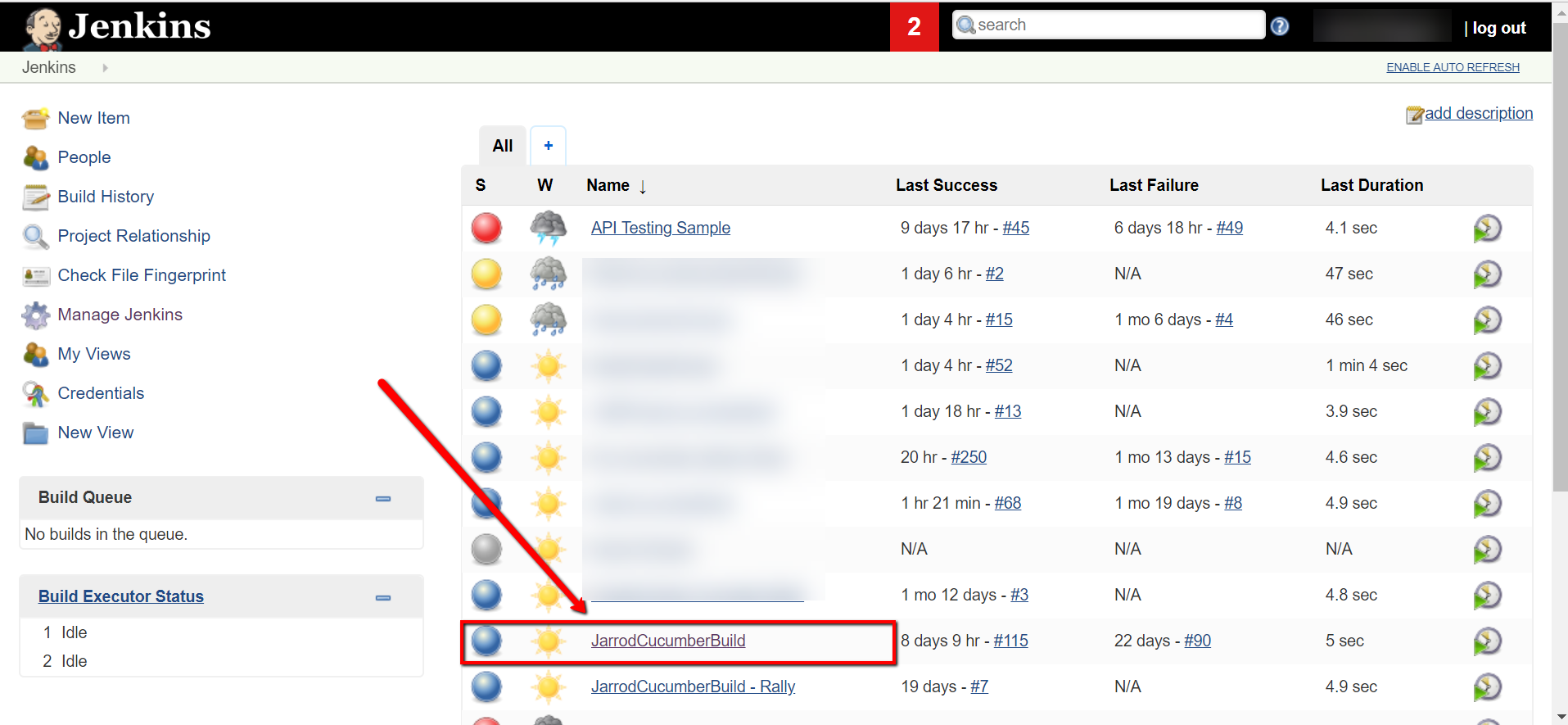This screenshot has width=1568, height=725.
Task: Click the Jenkins breadcrumb text
Action: click(49, 67)
